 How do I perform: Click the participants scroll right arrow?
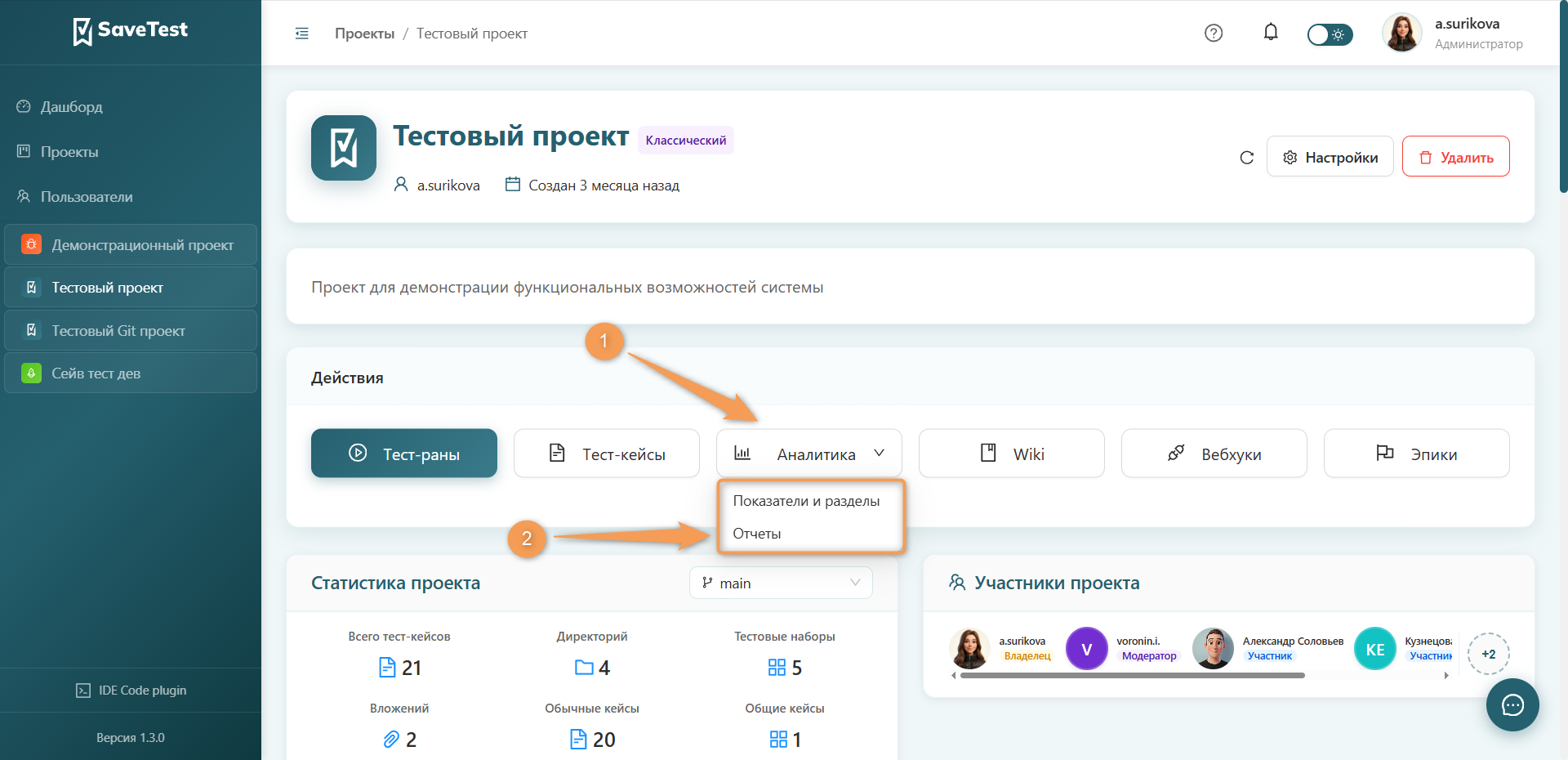pyautogui.click(x=1446, y=676)
